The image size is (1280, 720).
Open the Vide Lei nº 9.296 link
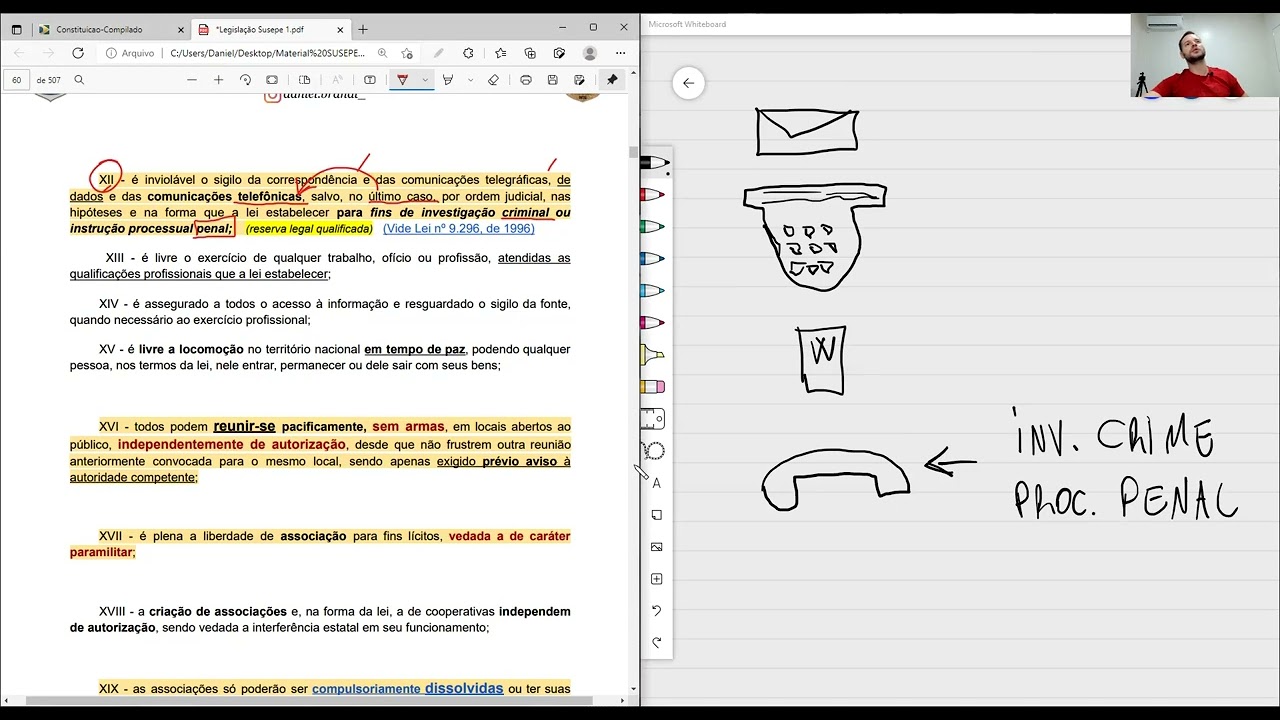point(458,229)
